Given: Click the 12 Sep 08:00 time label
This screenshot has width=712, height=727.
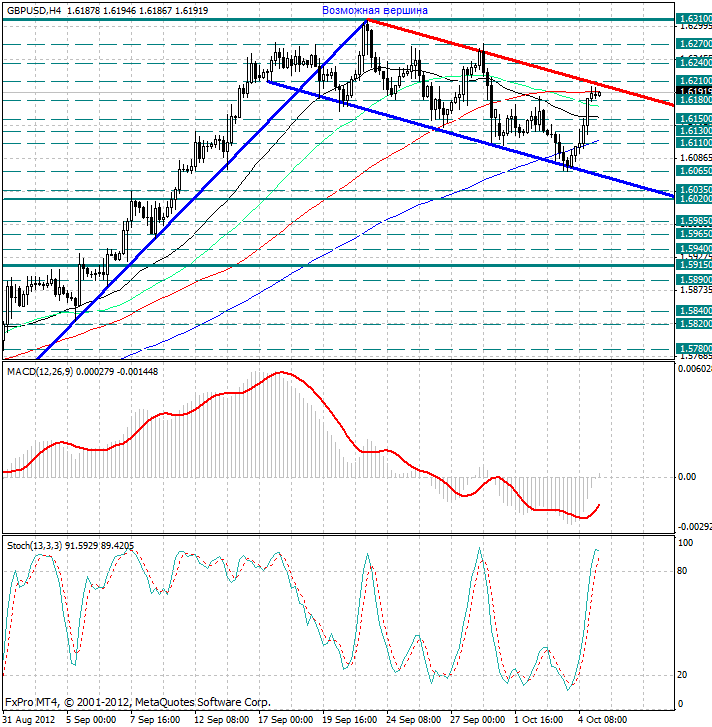Looking at the screenshot, I should (221, 720).
